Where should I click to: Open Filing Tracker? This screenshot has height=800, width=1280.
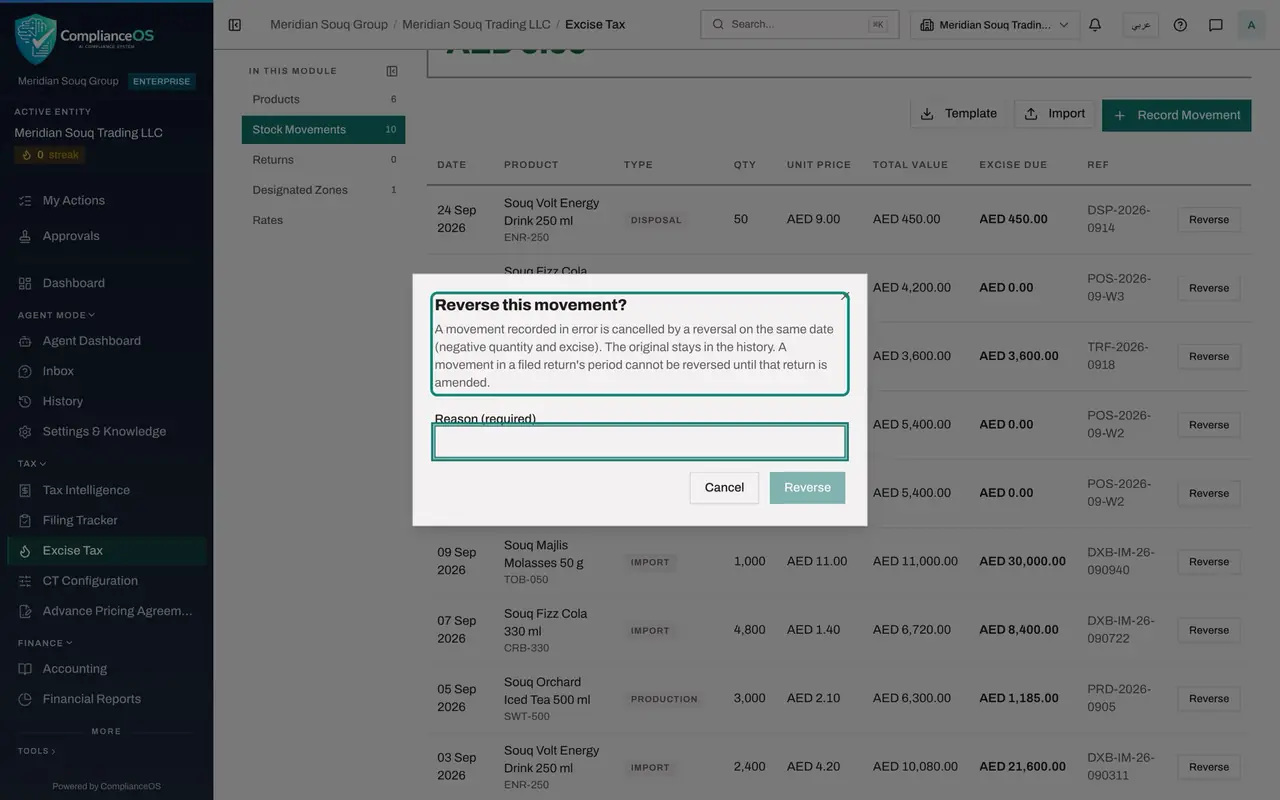click(107, 520)
